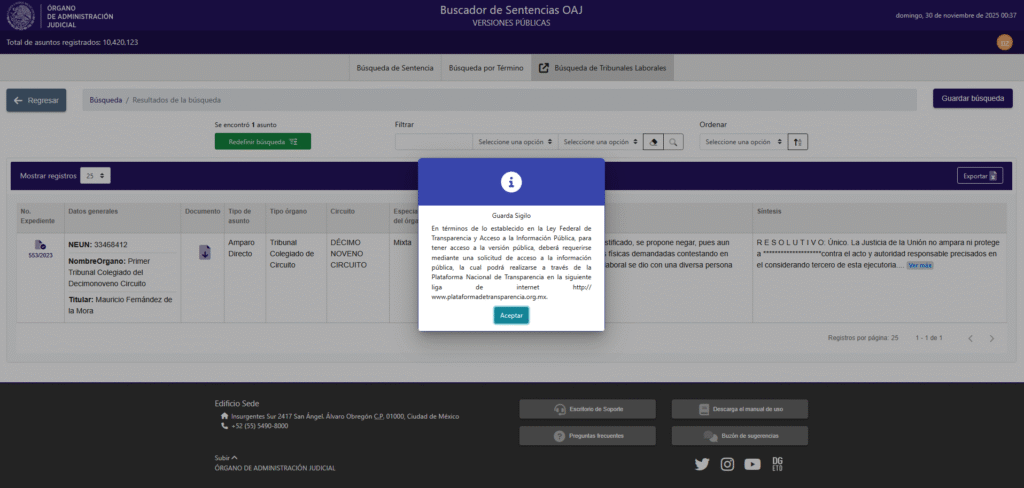This screenshot has height=488, width=1024.
Task: Click the DGETO logo icon
Action: coord(778,463)
